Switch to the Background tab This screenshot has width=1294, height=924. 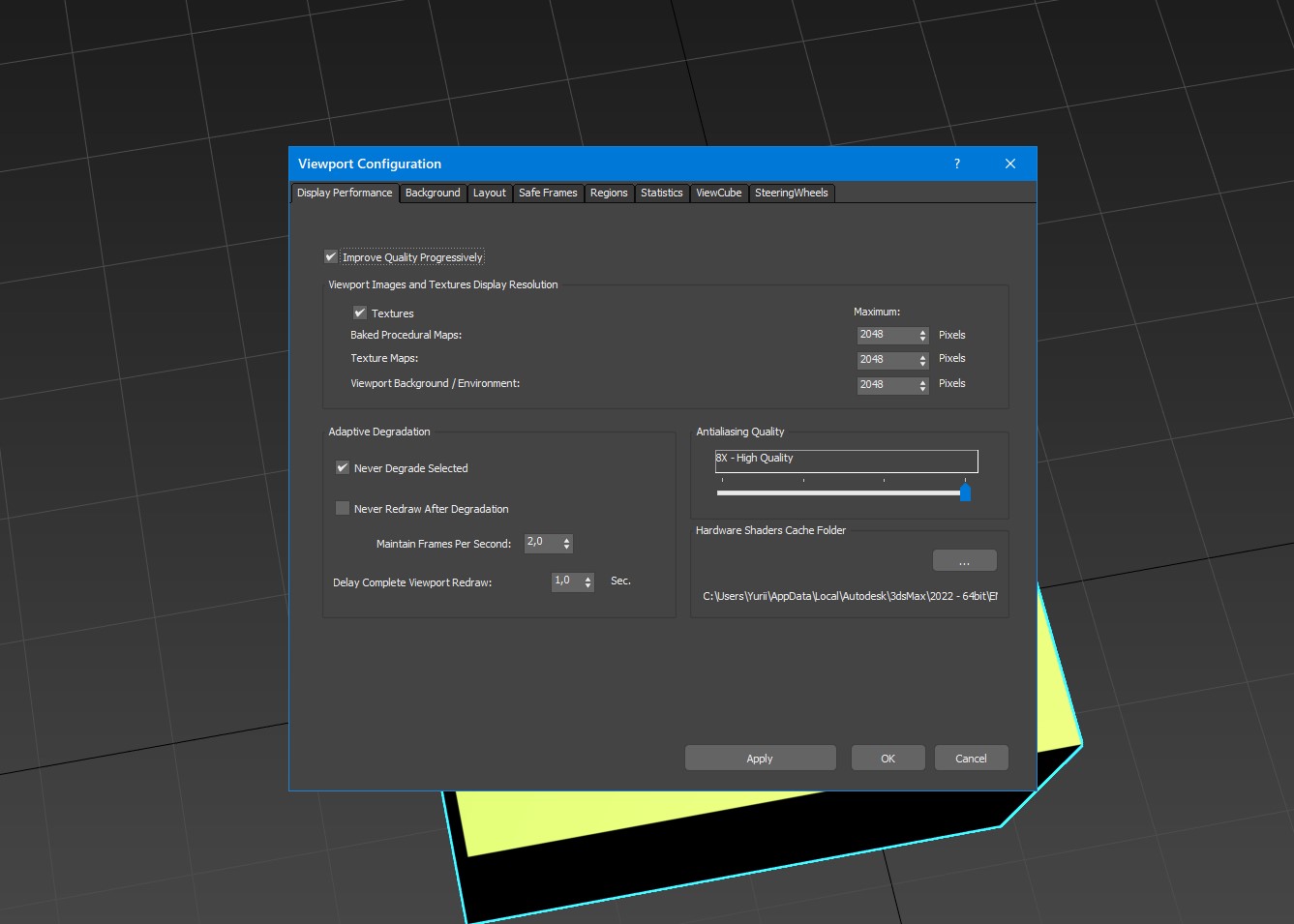click(433, 194)
